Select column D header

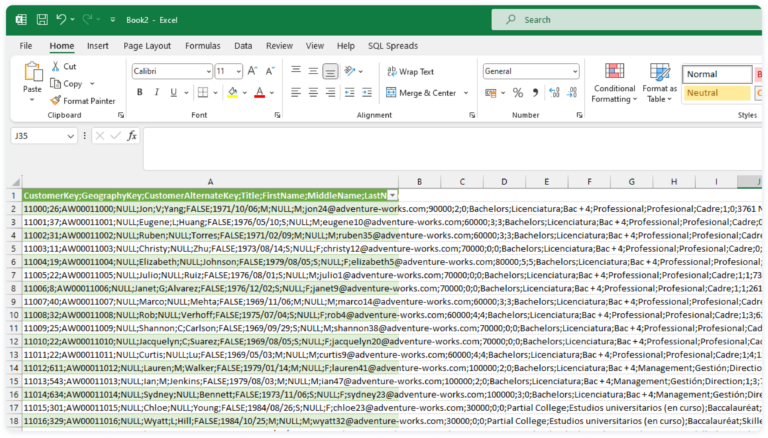coord(504,182)
